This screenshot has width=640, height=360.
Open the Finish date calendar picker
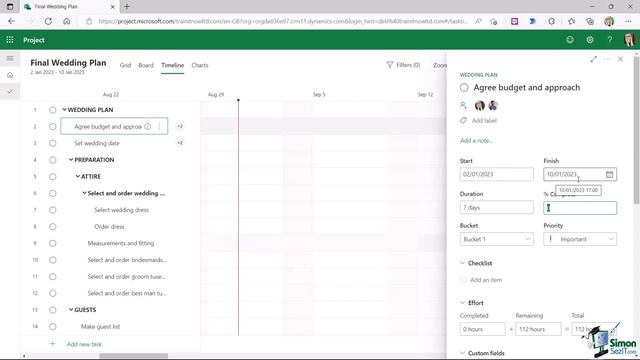tap(609, 174)
